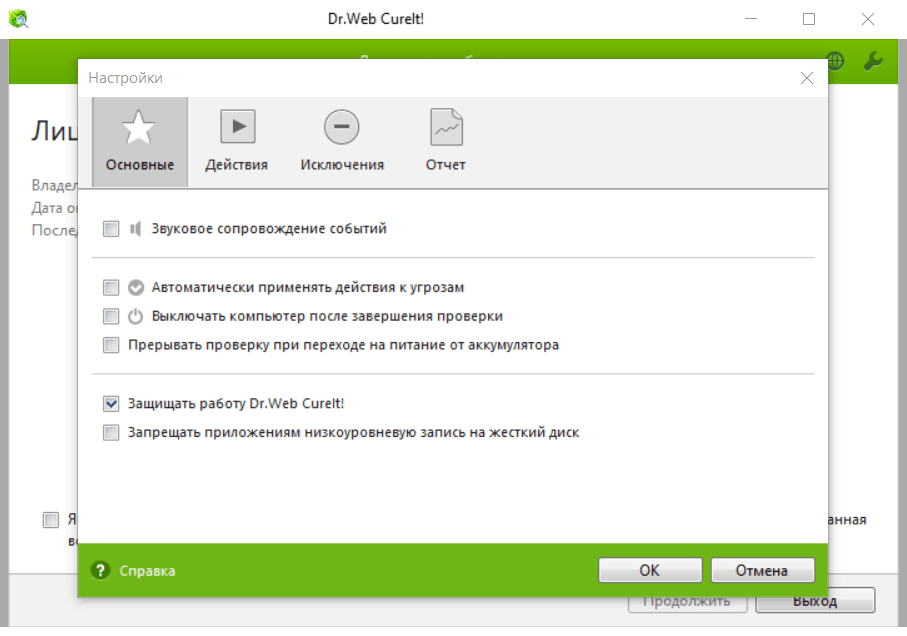Check Выключать компьютер после завершения проверки
Image resolution: width=907 pixels, height=636 pixels.
tap(111, 317)
